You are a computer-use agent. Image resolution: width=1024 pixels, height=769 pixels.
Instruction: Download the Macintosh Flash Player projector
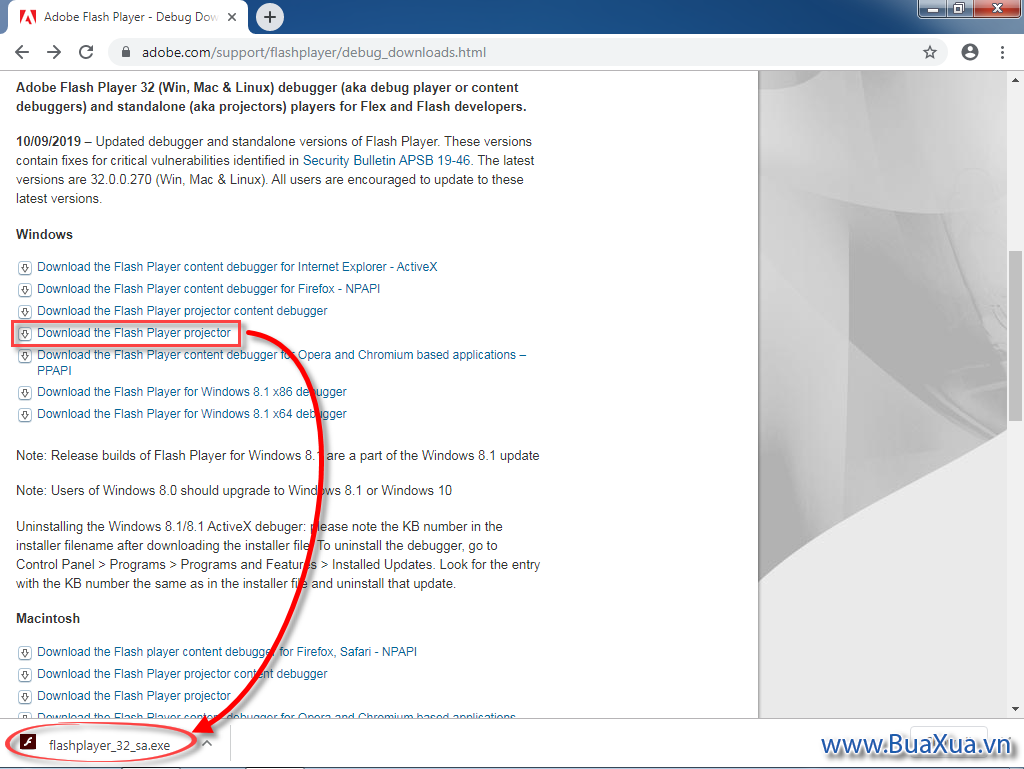point(134,697)
